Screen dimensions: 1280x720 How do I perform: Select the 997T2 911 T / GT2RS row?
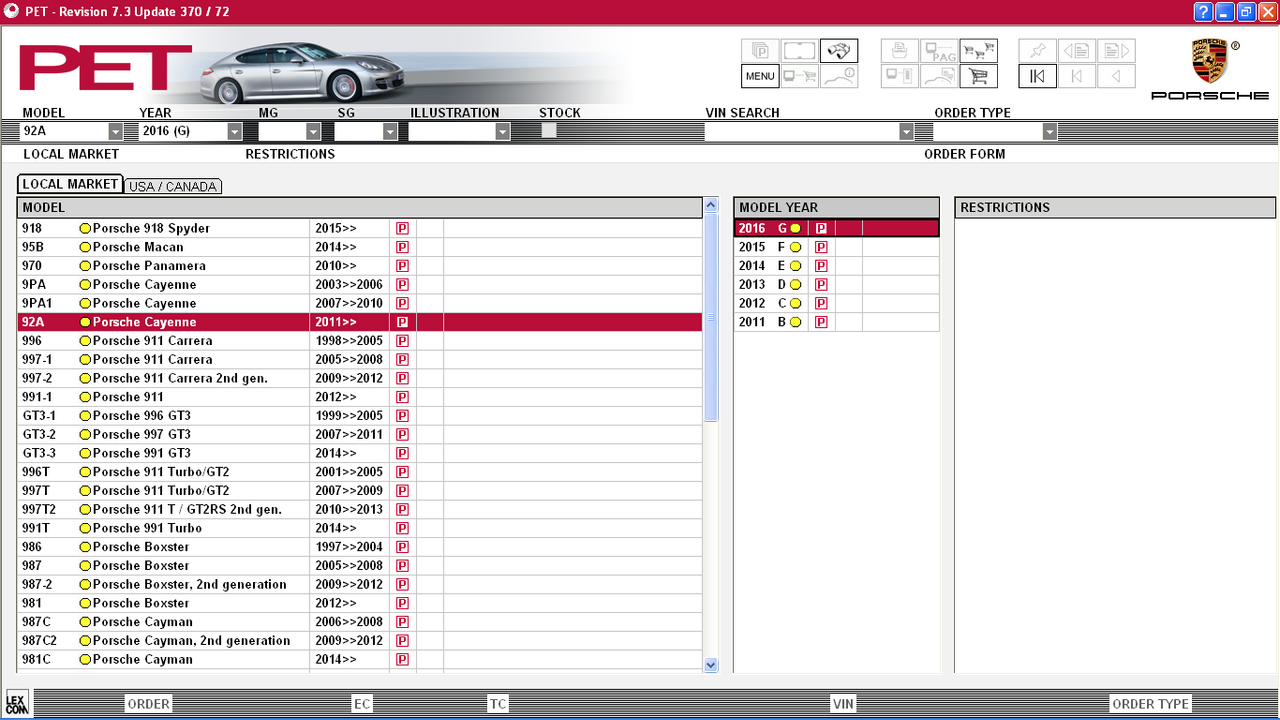tap(360, 509)
